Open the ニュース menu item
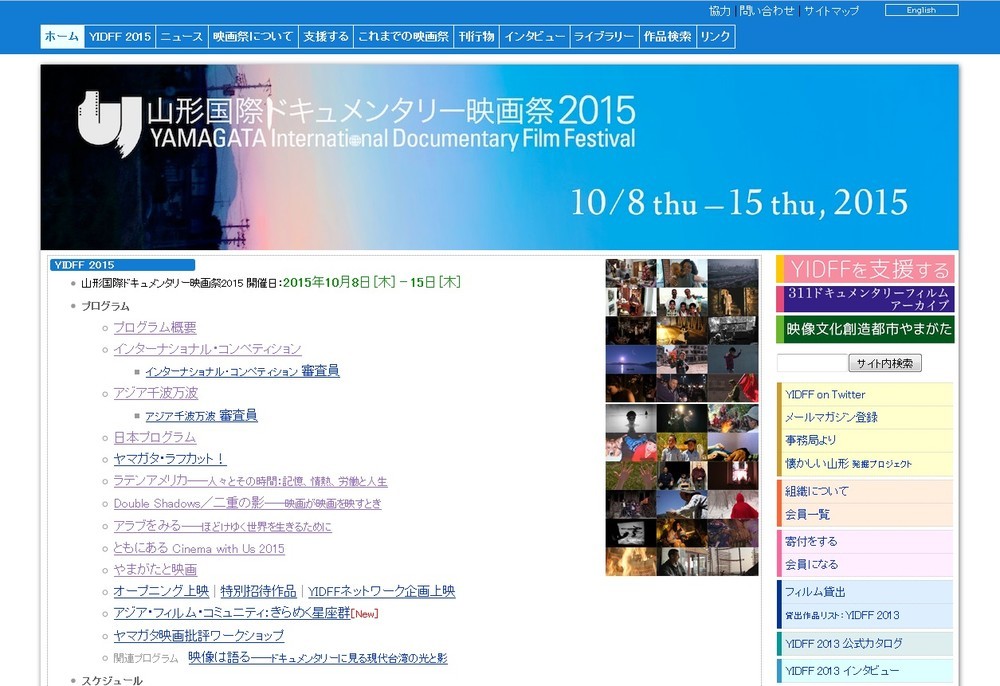The height and width of the screenshot is (686, 1000). pos(180,36)
